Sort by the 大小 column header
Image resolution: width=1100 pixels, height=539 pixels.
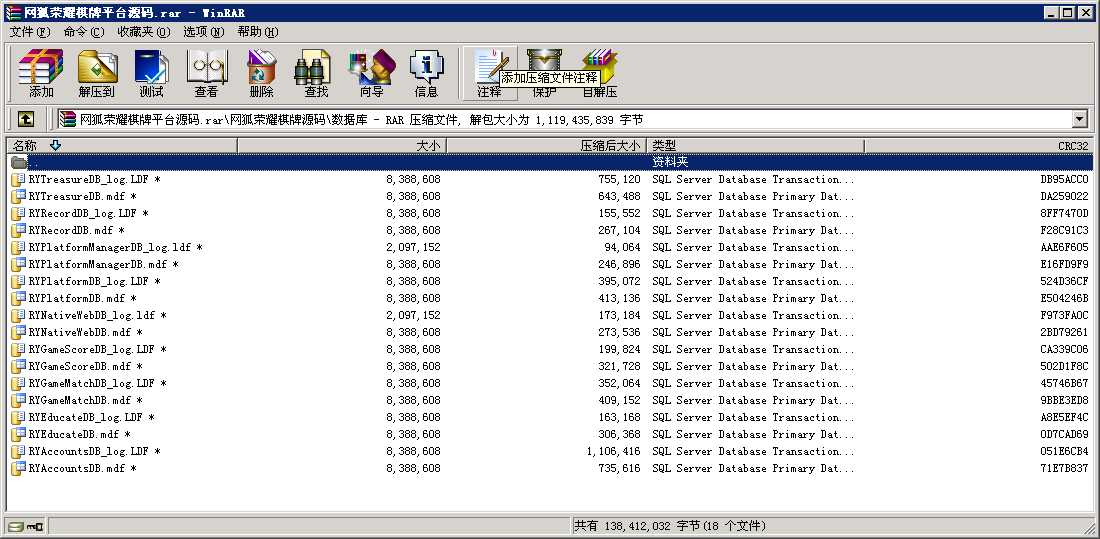pos(342,145)
